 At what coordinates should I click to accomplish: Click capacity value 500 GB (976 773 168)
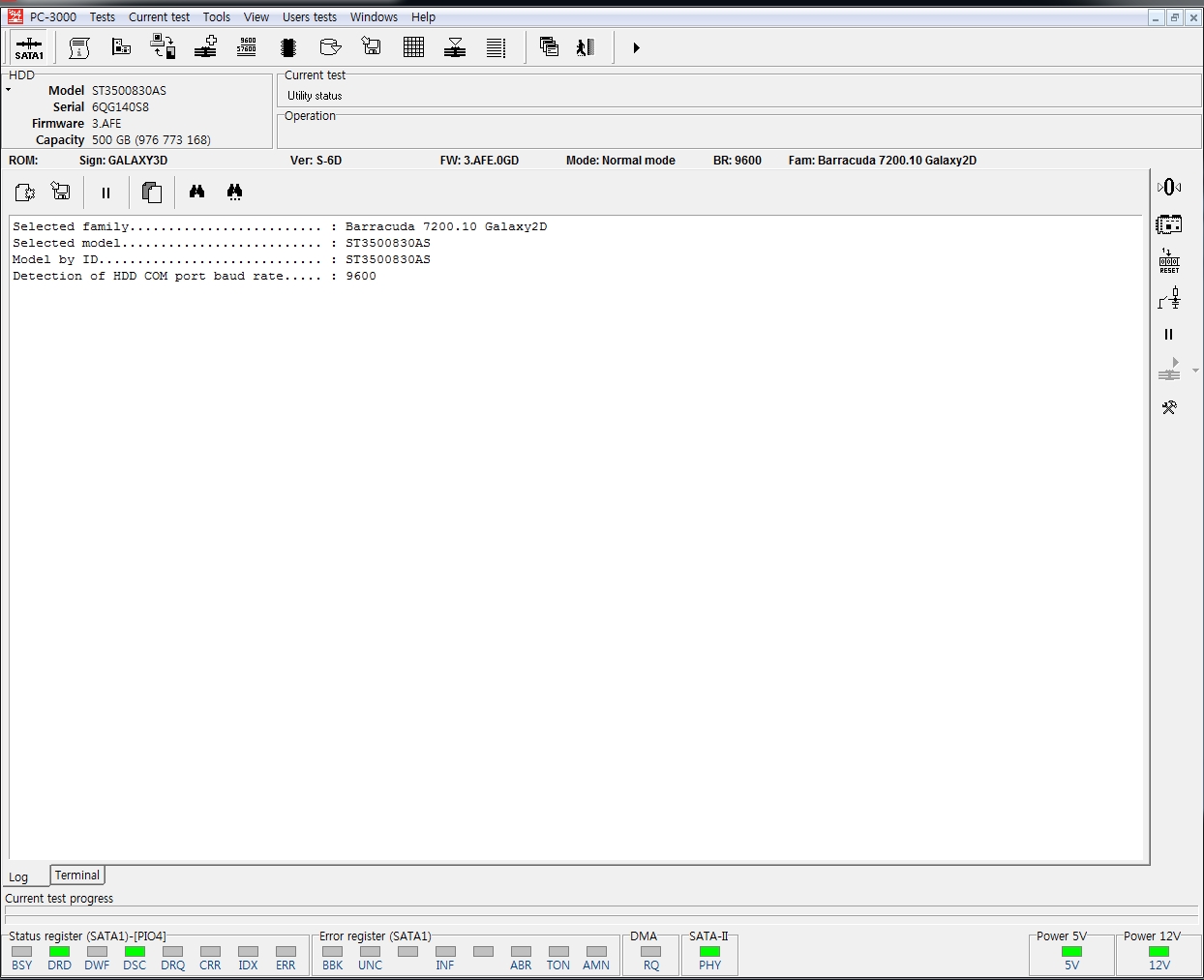point(151,139)
